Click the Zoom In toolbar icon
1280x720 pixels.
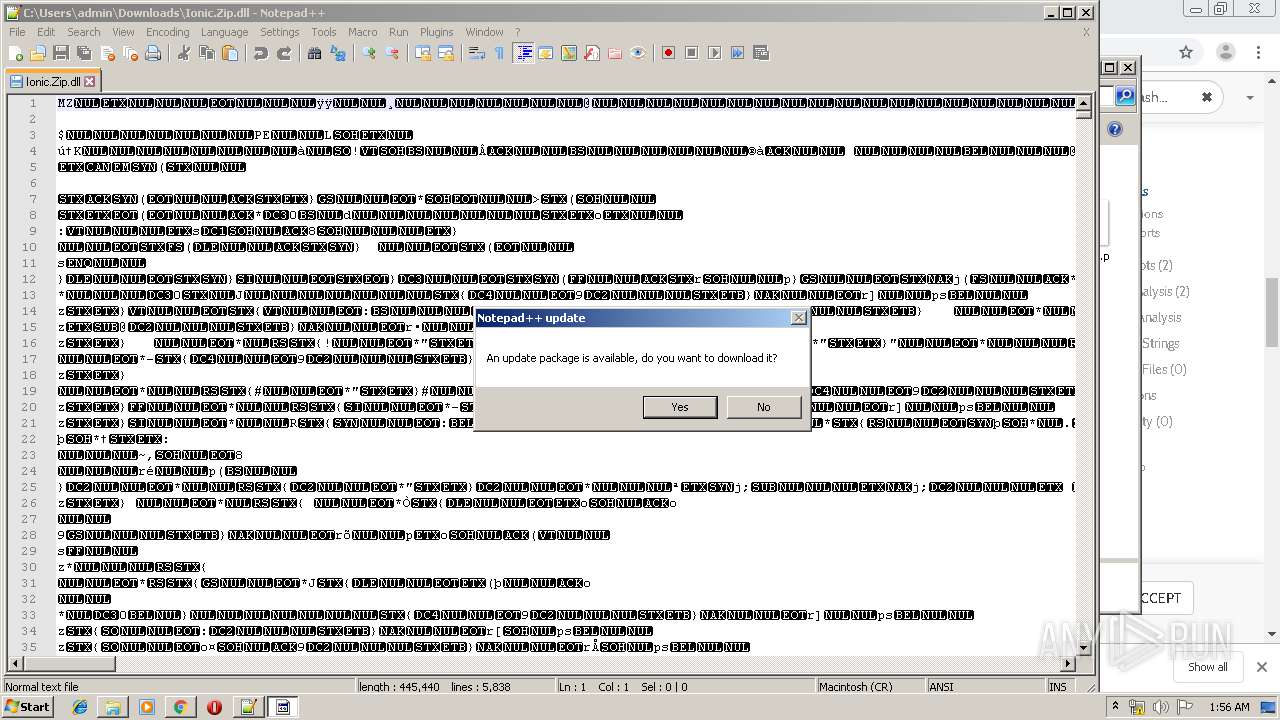369,53
